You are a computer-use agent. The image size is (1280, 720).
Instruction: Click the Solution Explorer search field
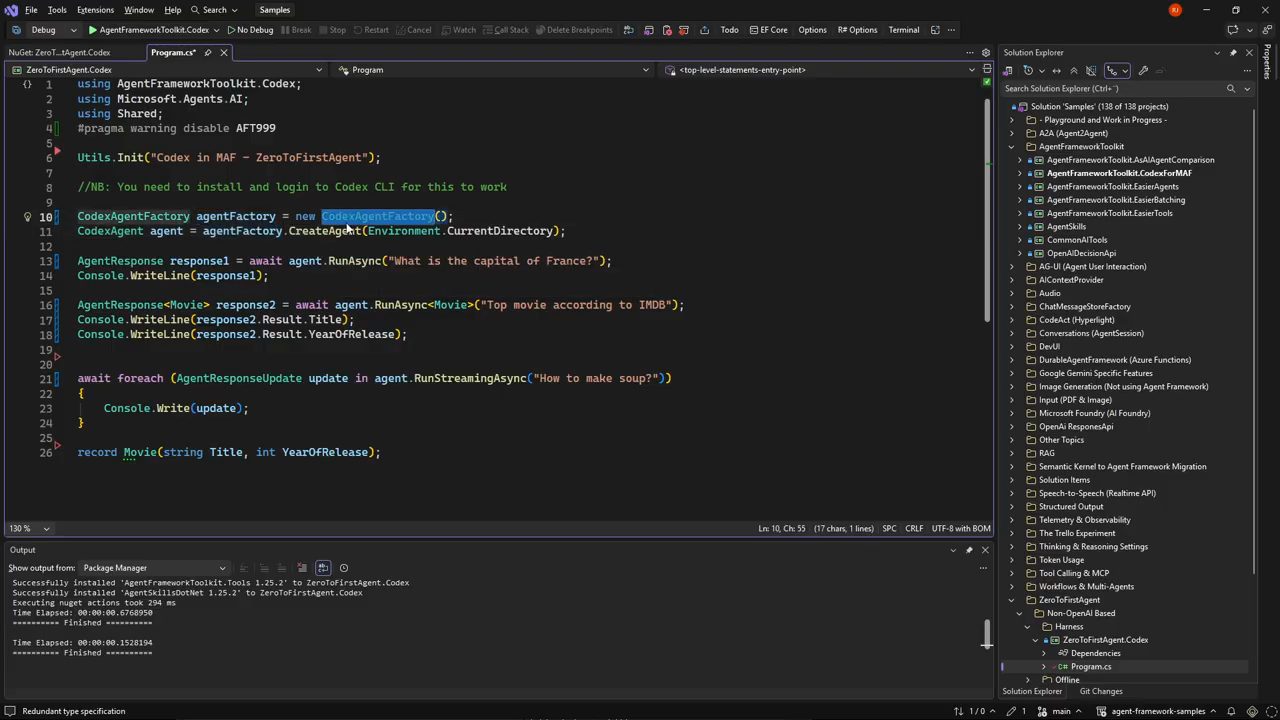click(1112, 88)
